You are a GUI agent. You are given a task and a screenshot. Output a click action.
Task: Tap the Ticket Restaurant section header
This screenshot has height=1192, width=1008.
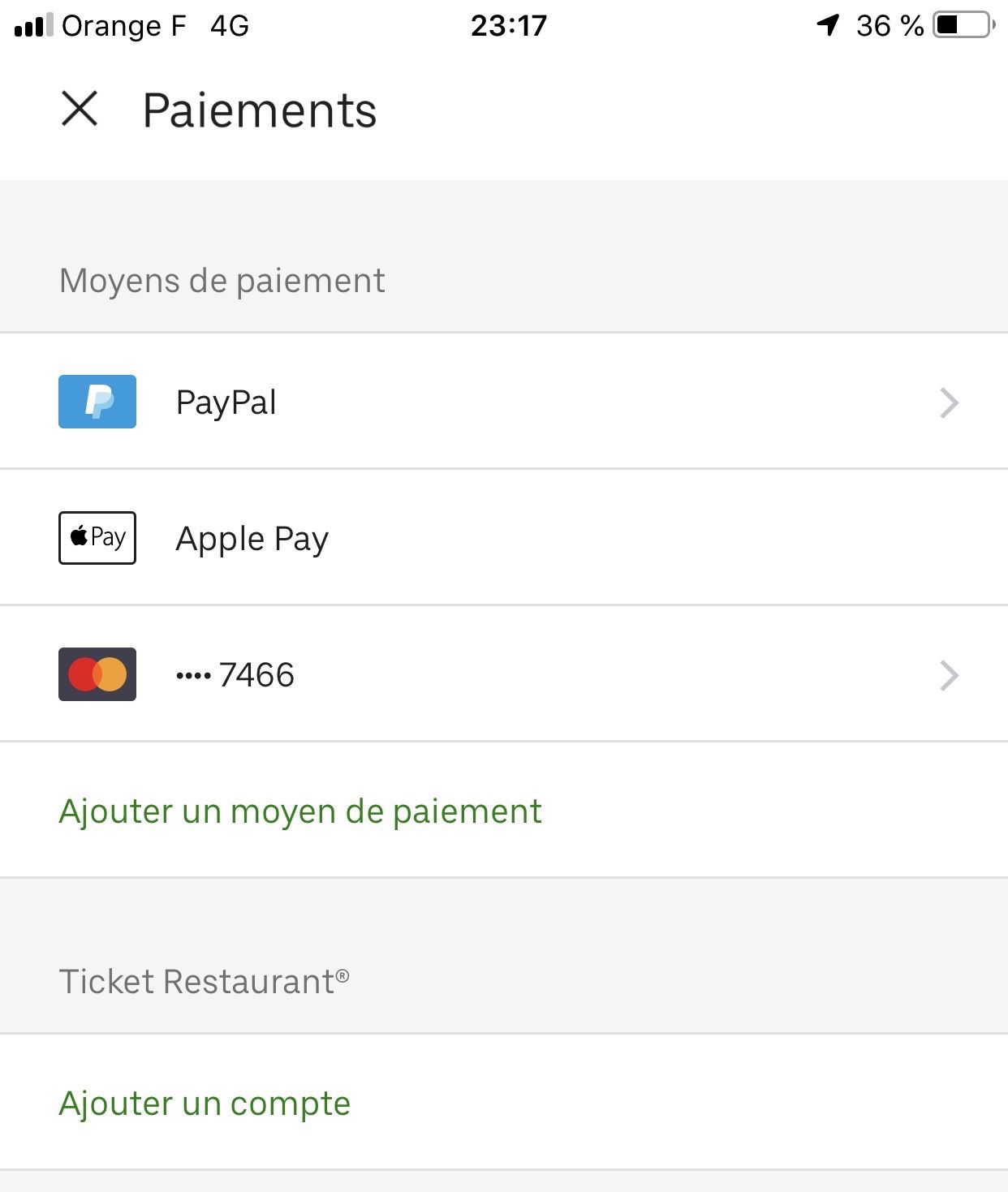pos(205,982)
